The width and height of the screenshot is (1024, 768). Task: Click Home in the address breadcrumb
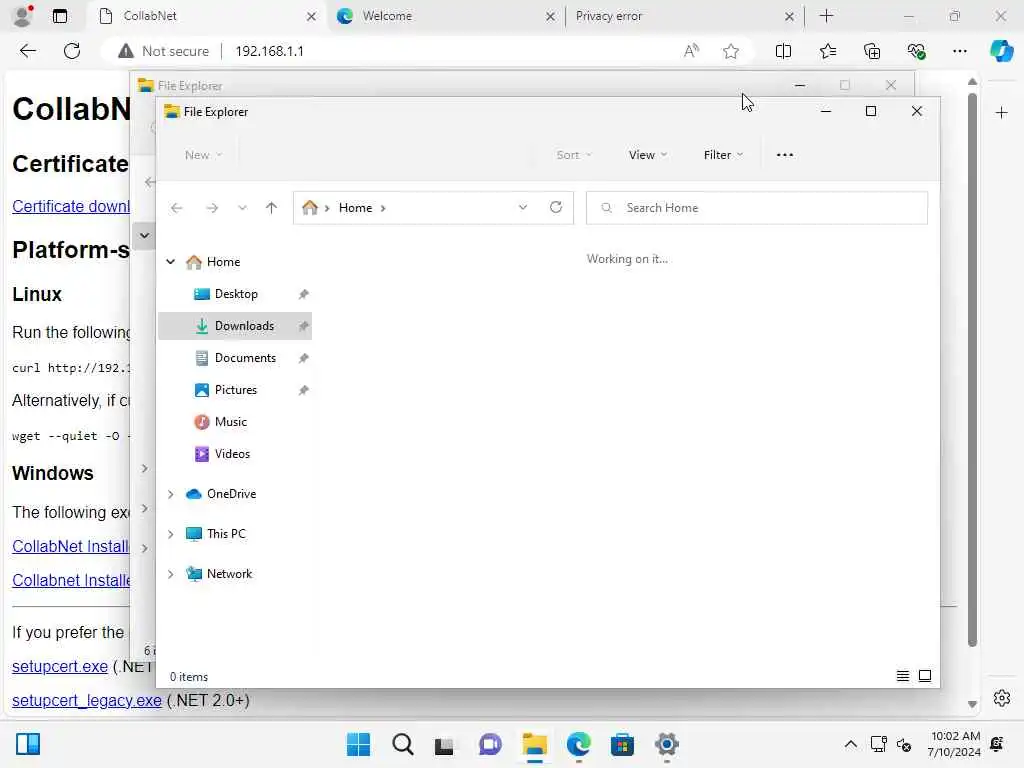coord(355,208)
